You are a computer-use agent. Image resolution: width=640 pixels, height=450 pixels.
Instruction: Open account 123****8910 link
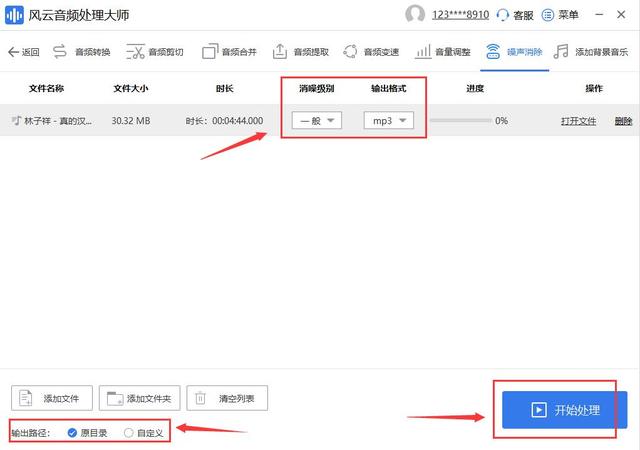pyautogui.click(x=460, y=15)
